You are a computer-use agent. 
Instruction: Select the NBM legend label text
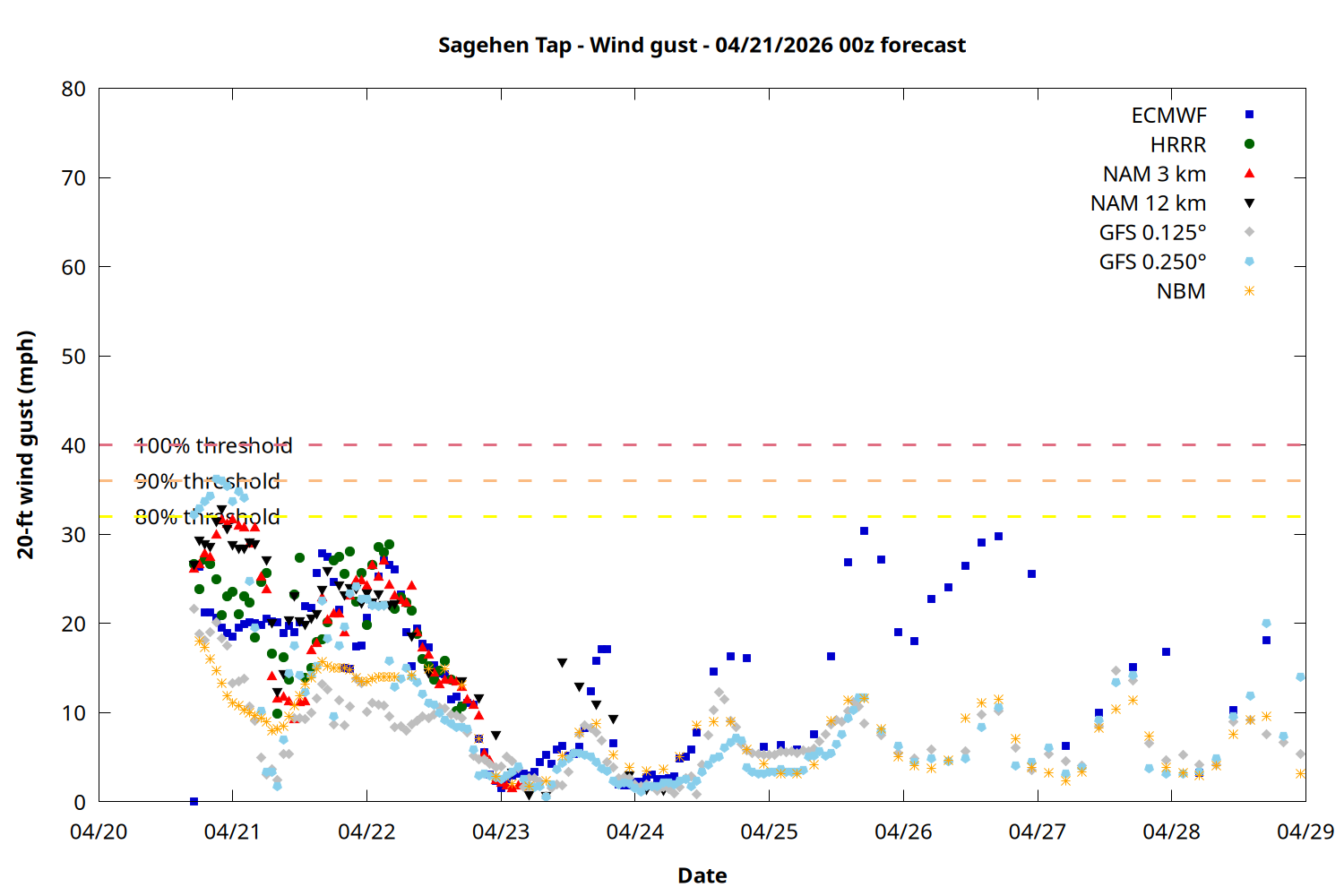click(x=1180, y=291)
